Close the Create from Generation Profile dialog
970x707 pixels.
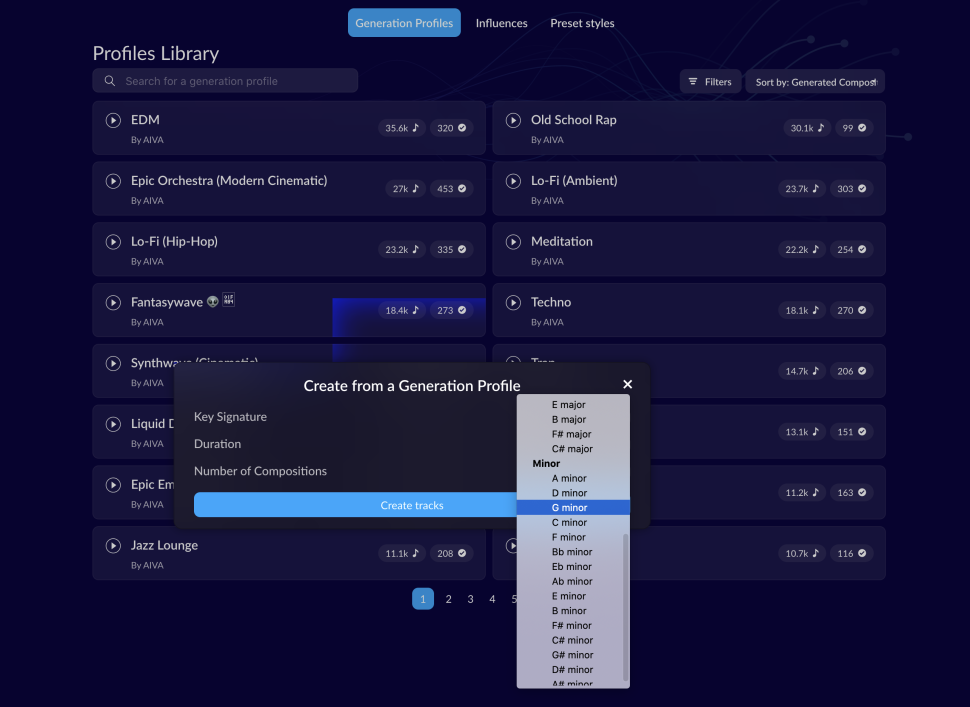pos(627,384)
